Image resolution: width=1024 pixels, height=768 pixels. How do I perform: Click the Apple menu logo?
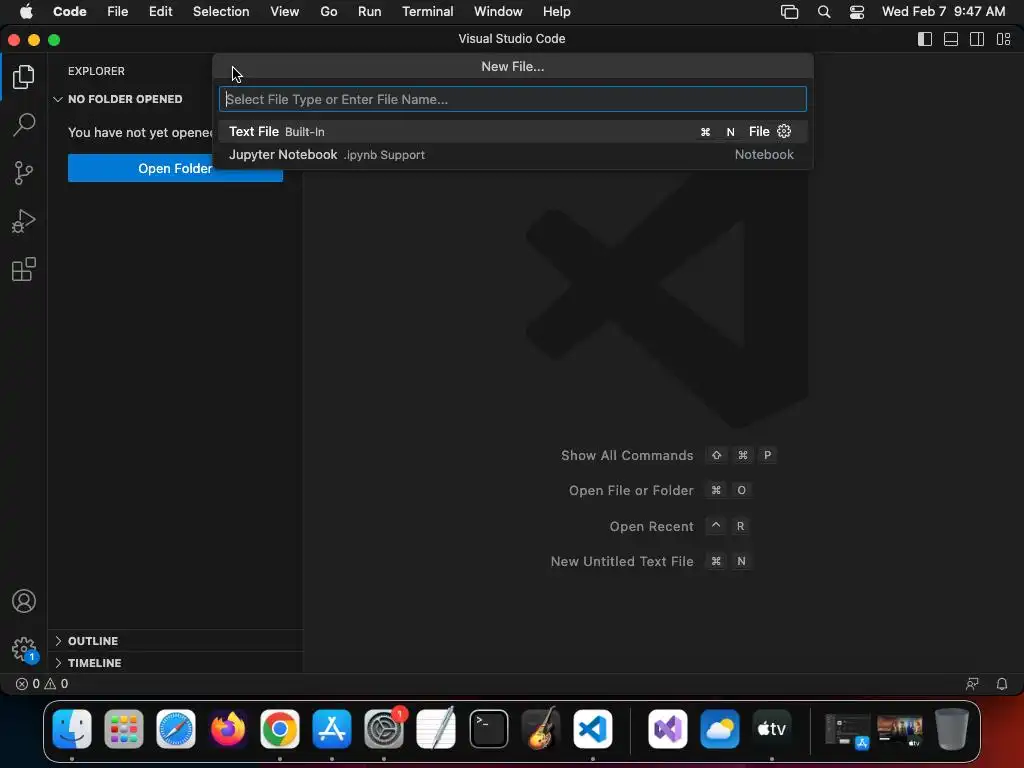[x=26, y=12]
